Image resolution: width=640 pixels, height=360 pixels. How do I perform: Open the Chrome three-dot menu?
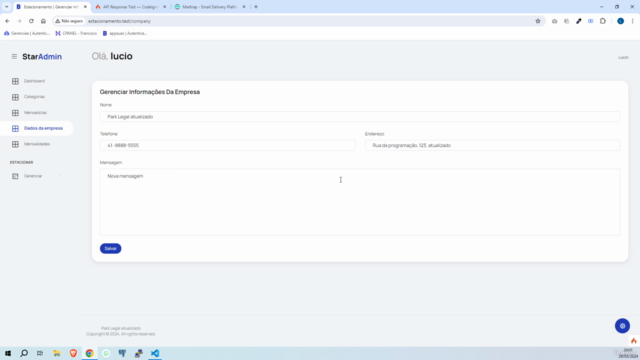pyautogui.click(x=633, y=21)
